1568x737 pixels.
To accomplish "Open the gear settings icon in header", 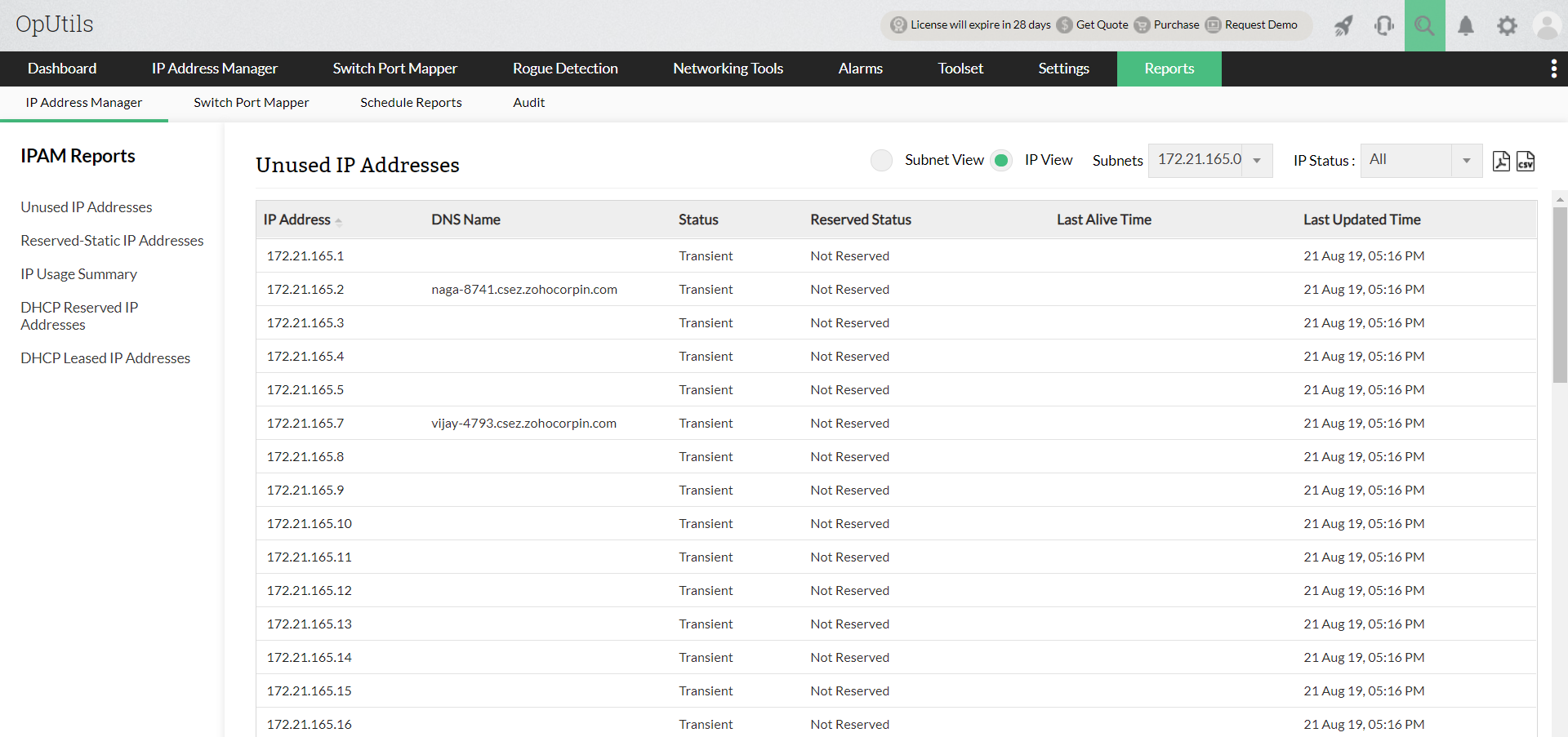I will 1507,25.
